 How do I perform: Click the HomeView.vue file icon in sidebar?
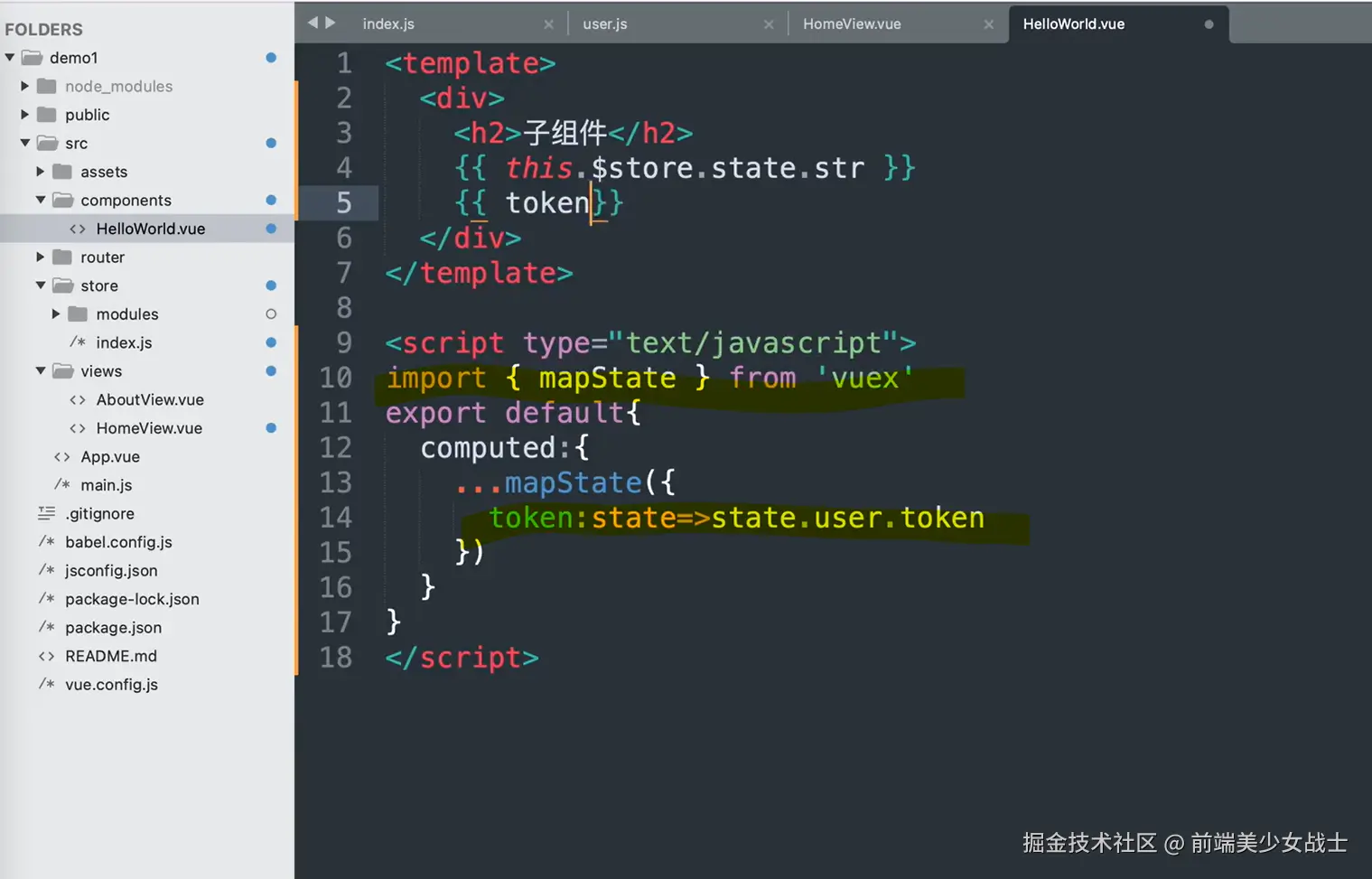tap(78, 428)
